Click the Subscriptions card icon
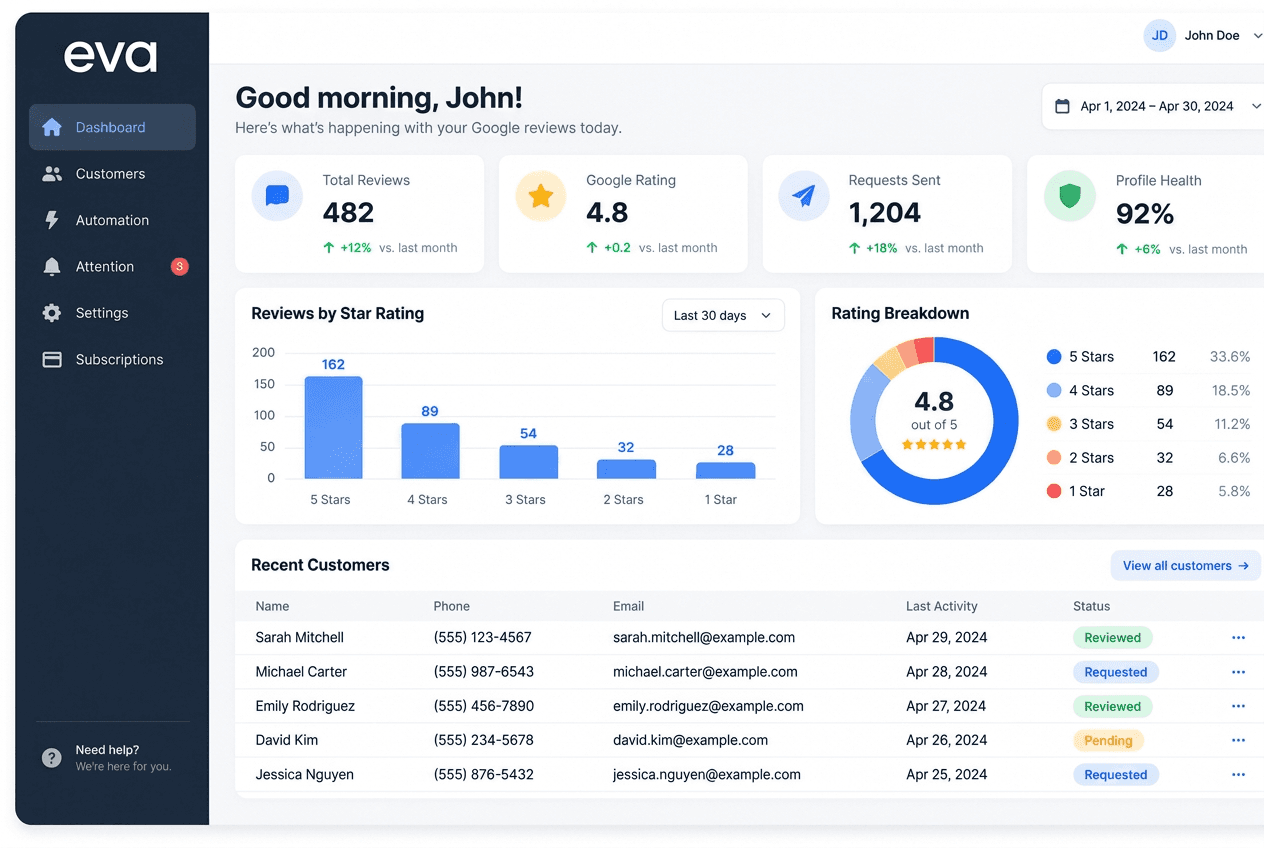1264x848 pixels. coord(52,359)
